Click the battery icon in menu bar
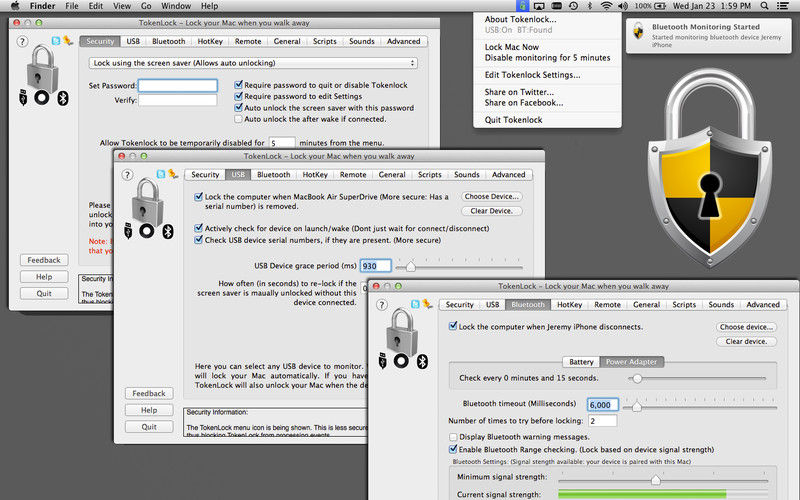The height and width of the screenshot is (500, 800). [660, 6]
